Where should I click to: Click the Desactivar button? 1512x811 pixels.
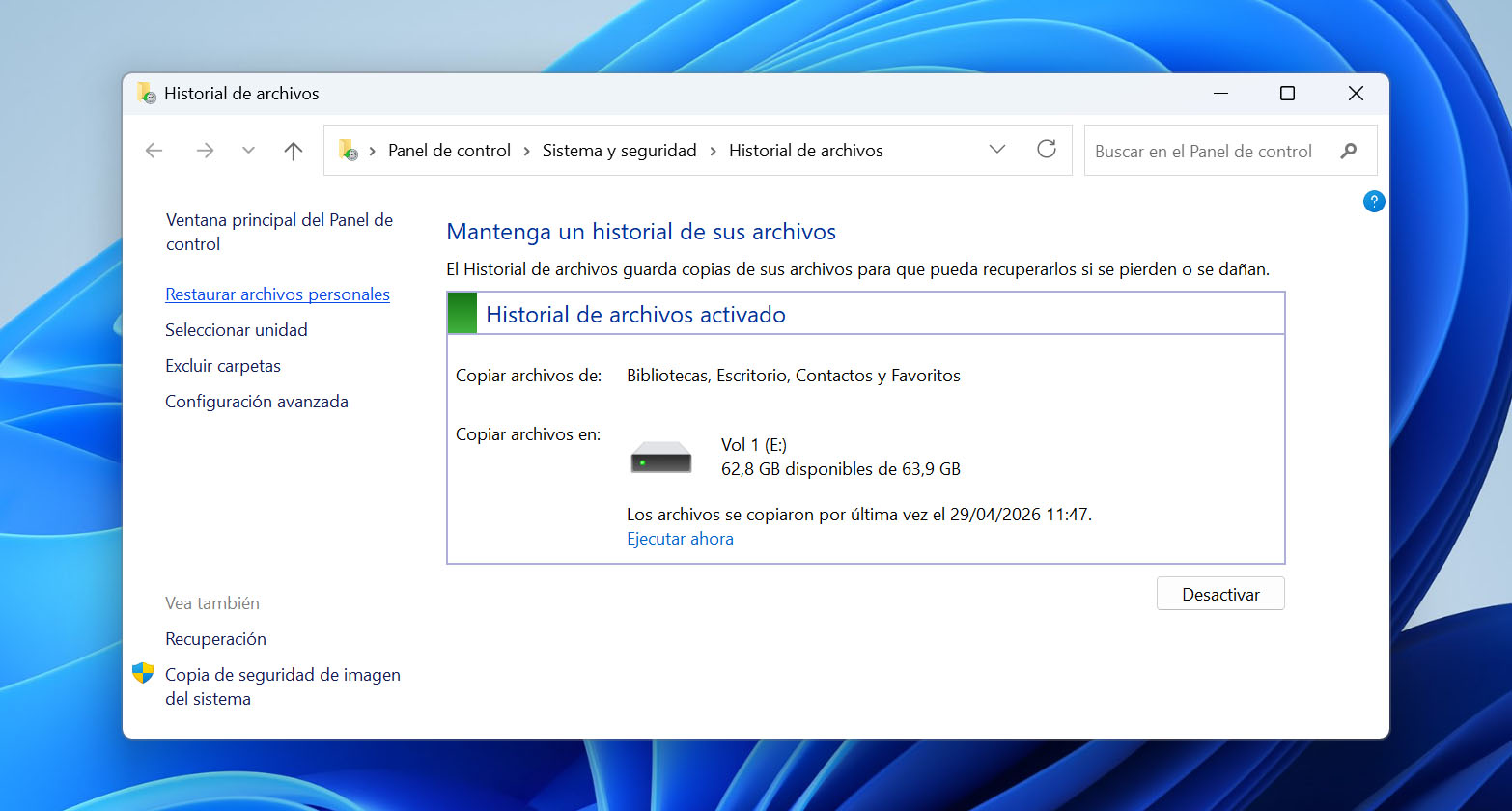point(1220,594)
